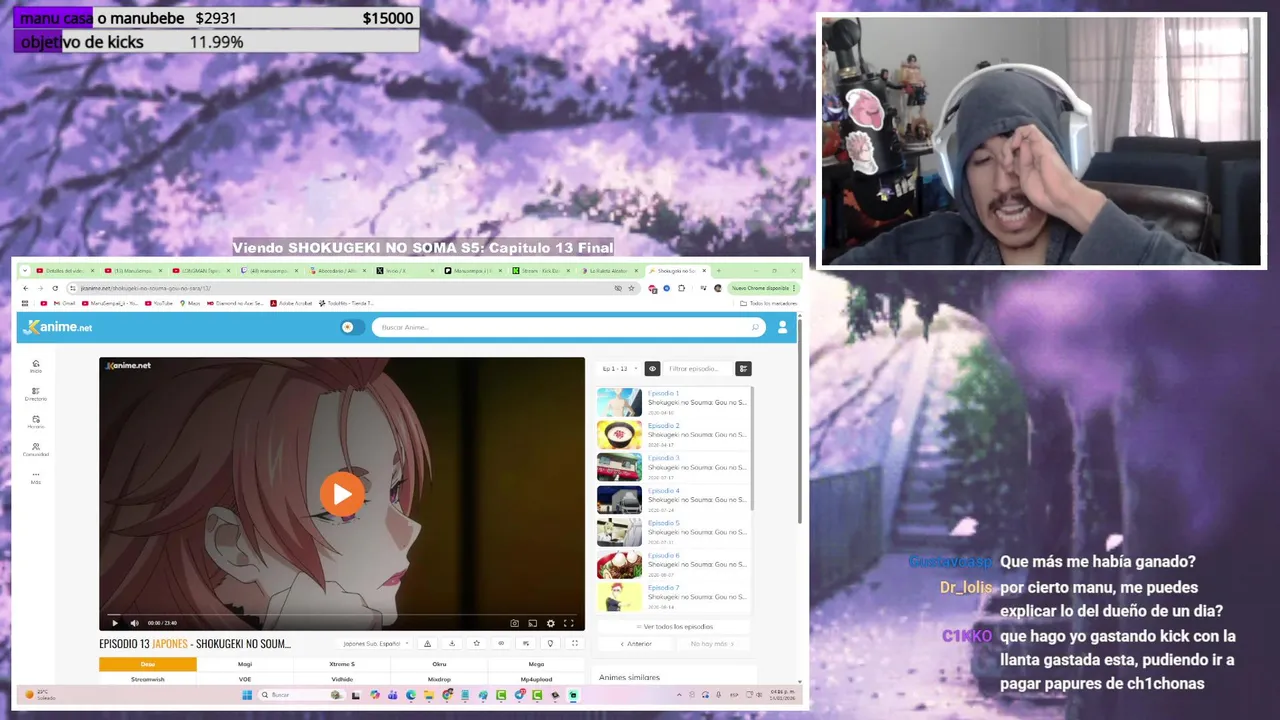Click the magnifier icon in the anime search bar
The height and width of the screenshot is (720, 1280).
point(755,327)
